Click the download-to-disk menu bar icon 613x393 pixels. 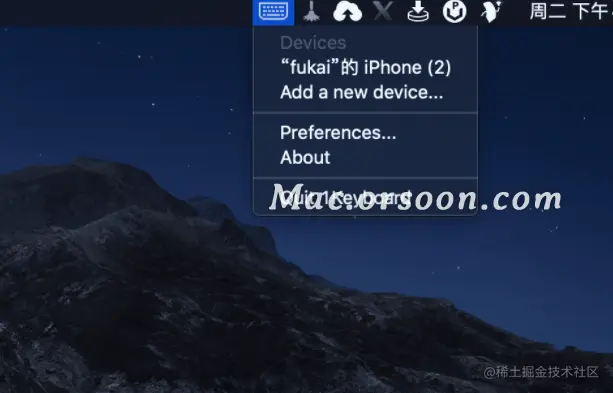tap(418, 11)
